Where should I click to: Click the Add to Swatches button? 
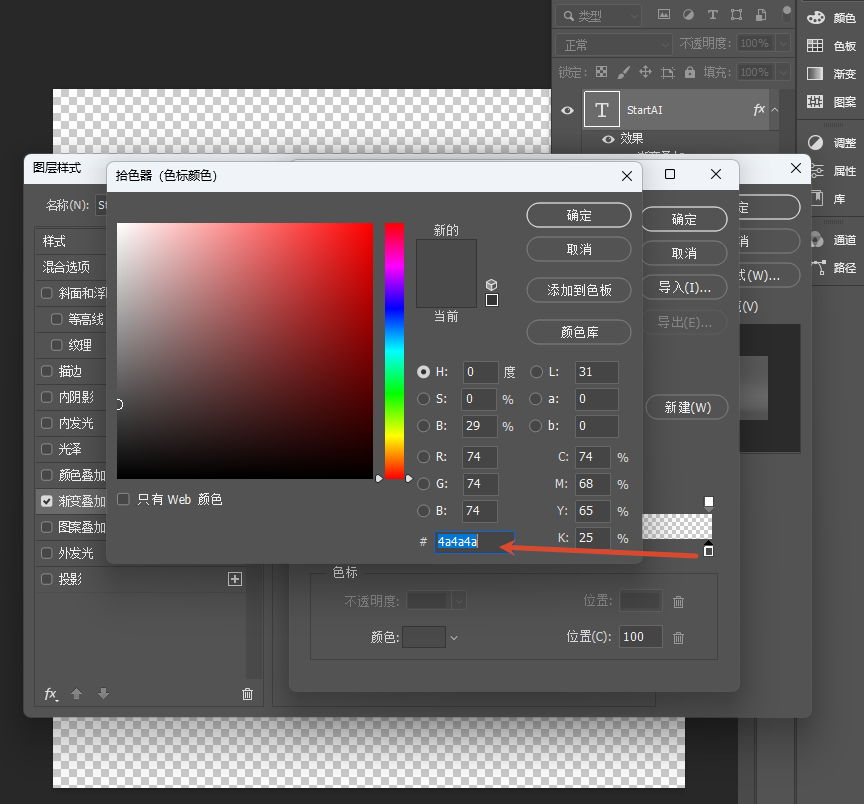(x=579, y=290)
